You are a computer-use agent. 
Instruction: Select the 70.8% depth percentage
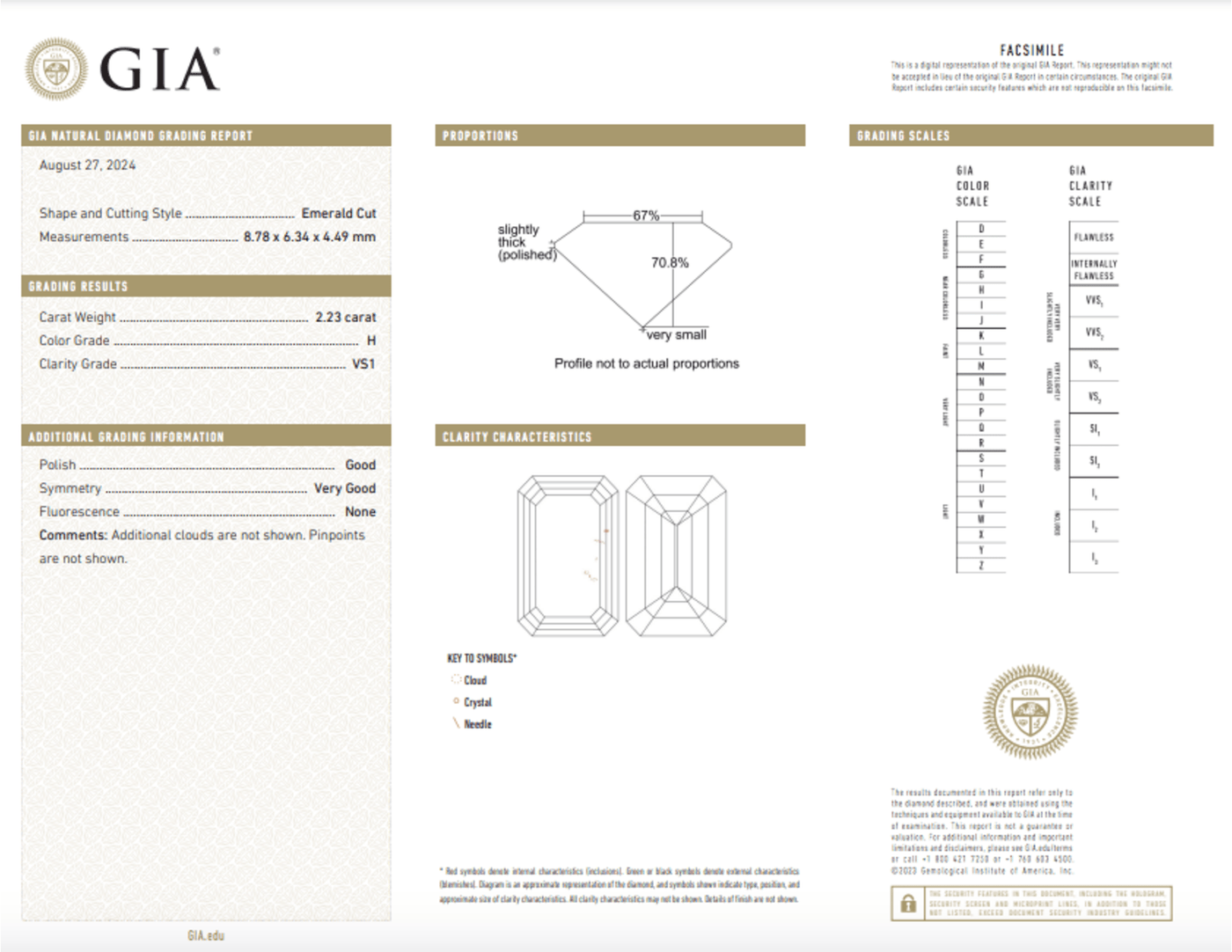(670, 262)
